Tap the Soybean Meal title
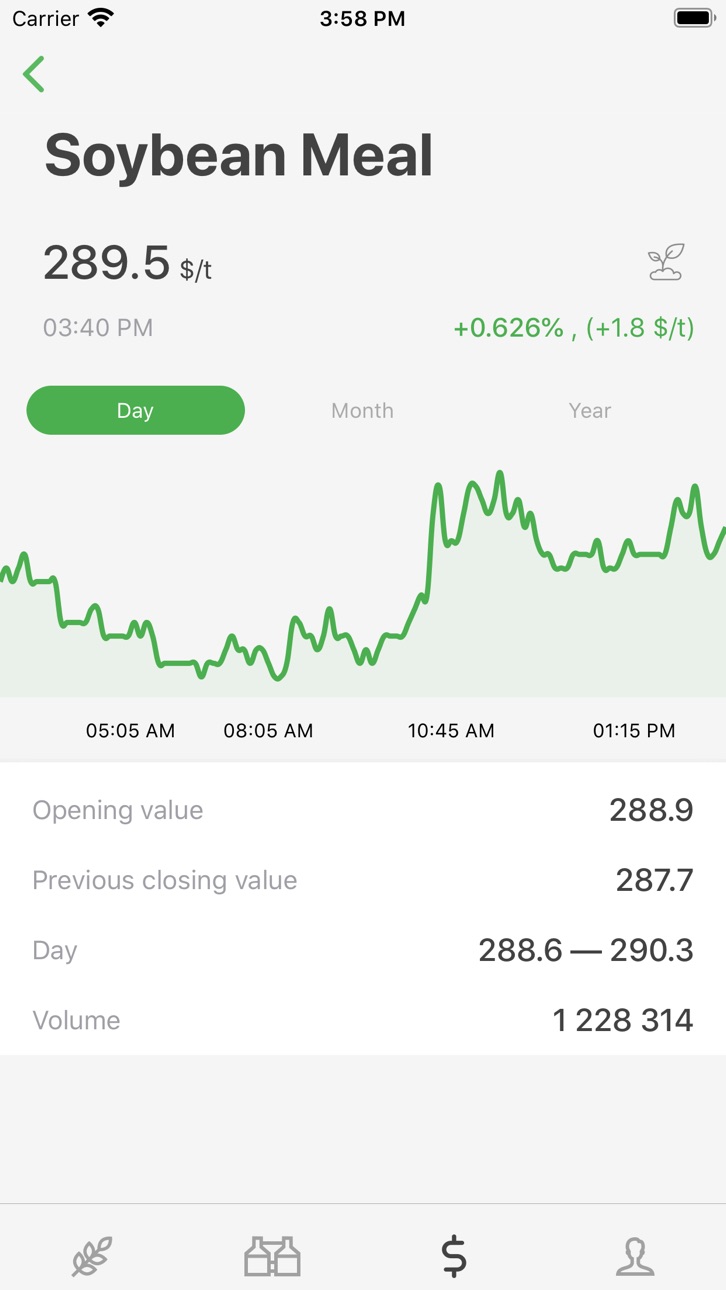 239,156
